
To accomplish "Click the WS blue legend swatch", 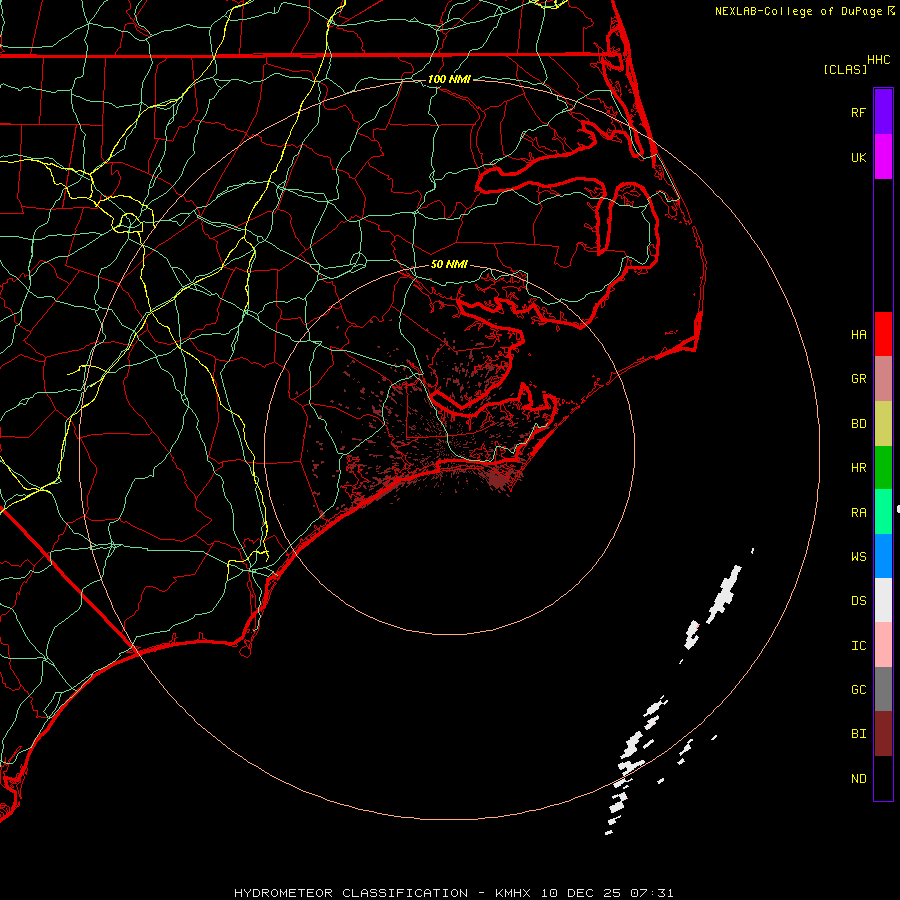I will (x=883, y=556).
